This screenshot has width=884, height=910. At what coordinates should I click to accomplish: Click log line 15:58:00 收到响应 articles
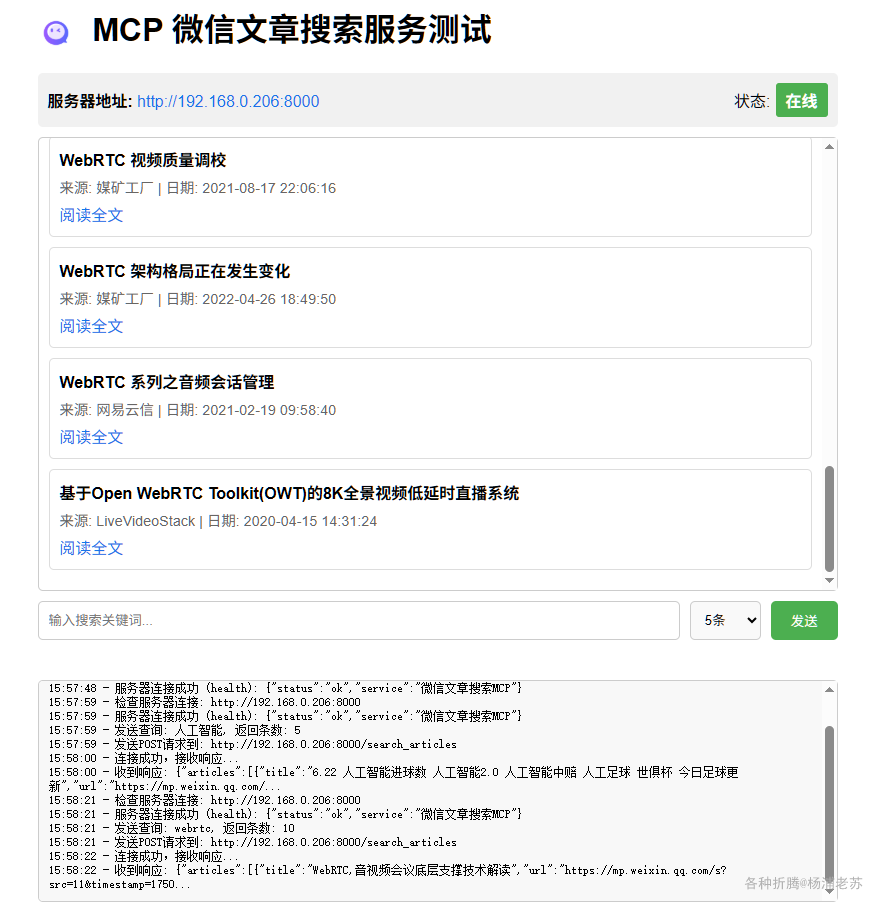click(x=394, y=779)
